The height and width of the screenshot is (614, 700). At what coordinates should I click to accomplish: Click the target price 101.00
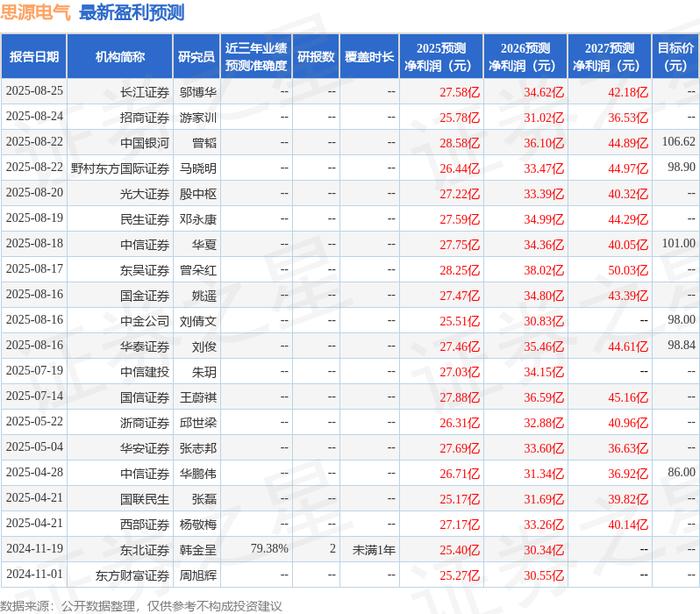[x=679, y=244]
